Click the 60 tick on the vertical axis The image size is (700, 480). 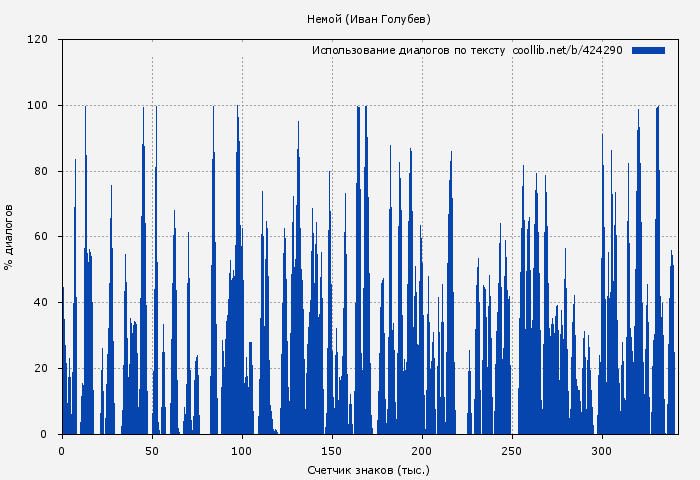(41, 237)
